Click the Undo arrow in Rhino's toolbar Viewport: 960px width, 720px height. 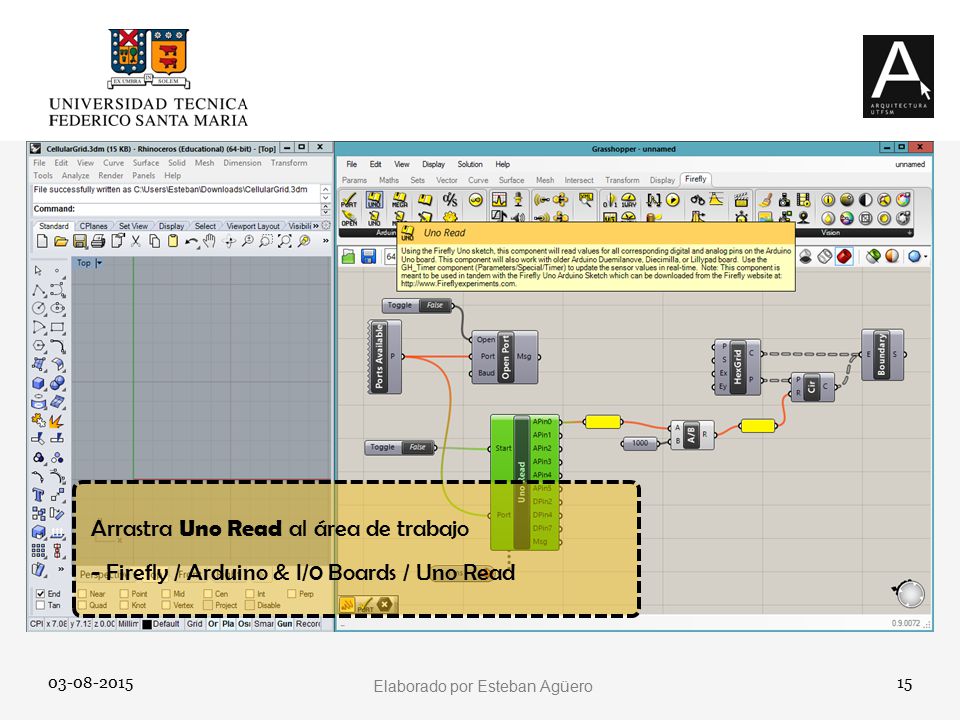[191, 242]
